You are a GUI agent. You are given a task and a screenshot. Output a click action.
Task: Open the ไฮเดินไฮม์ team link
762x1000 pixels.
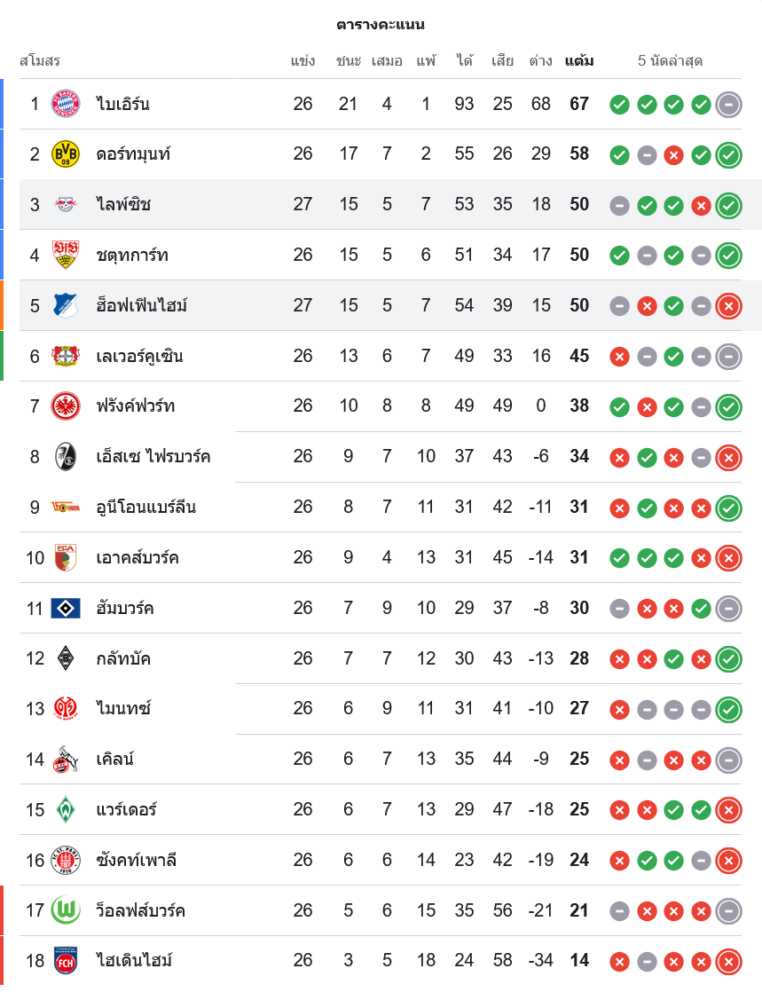click(x=135, y=961)
